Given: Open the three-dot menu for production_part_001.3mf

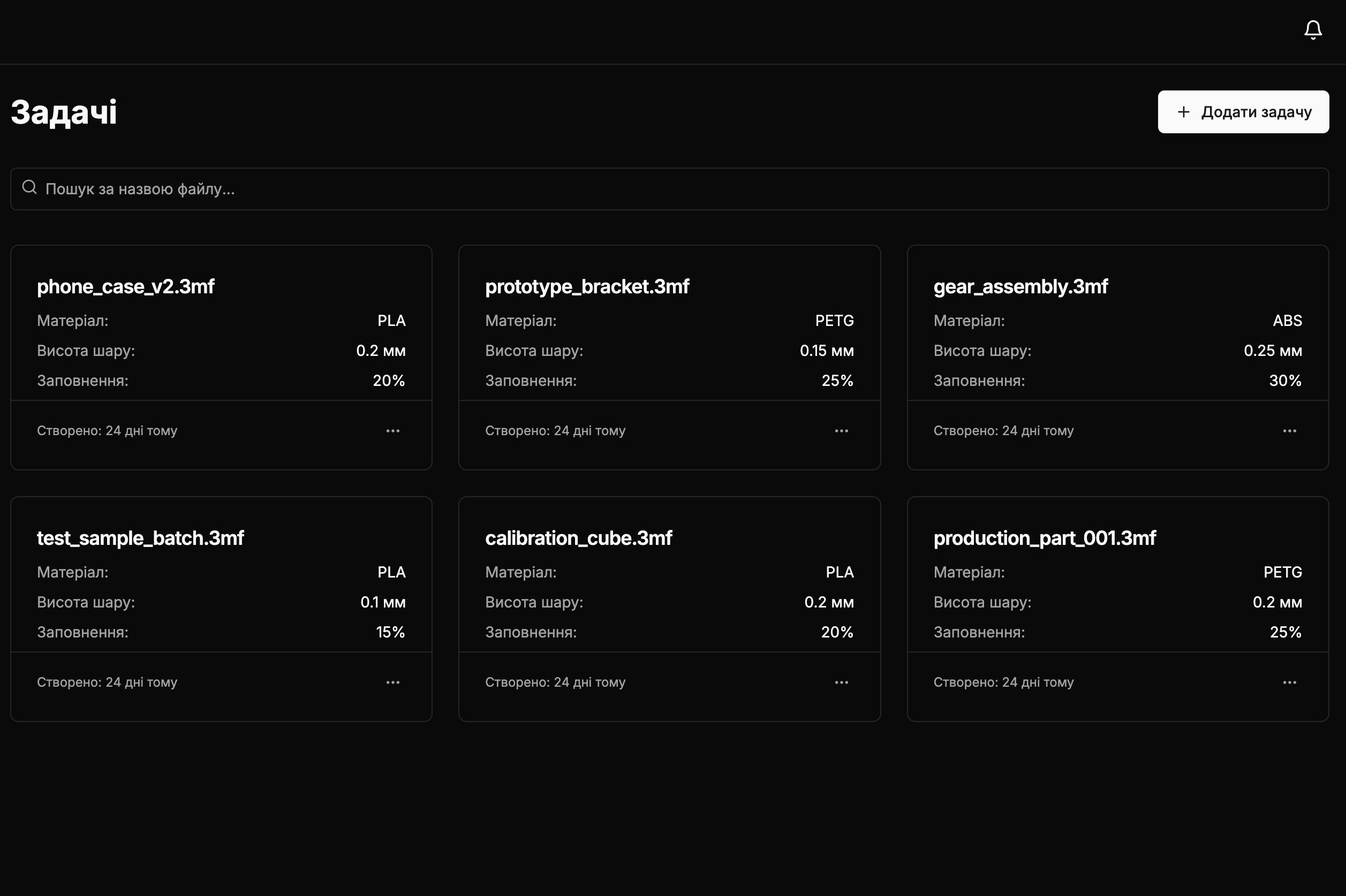Looking at the screenshot, I should [x=1289, y=682].
